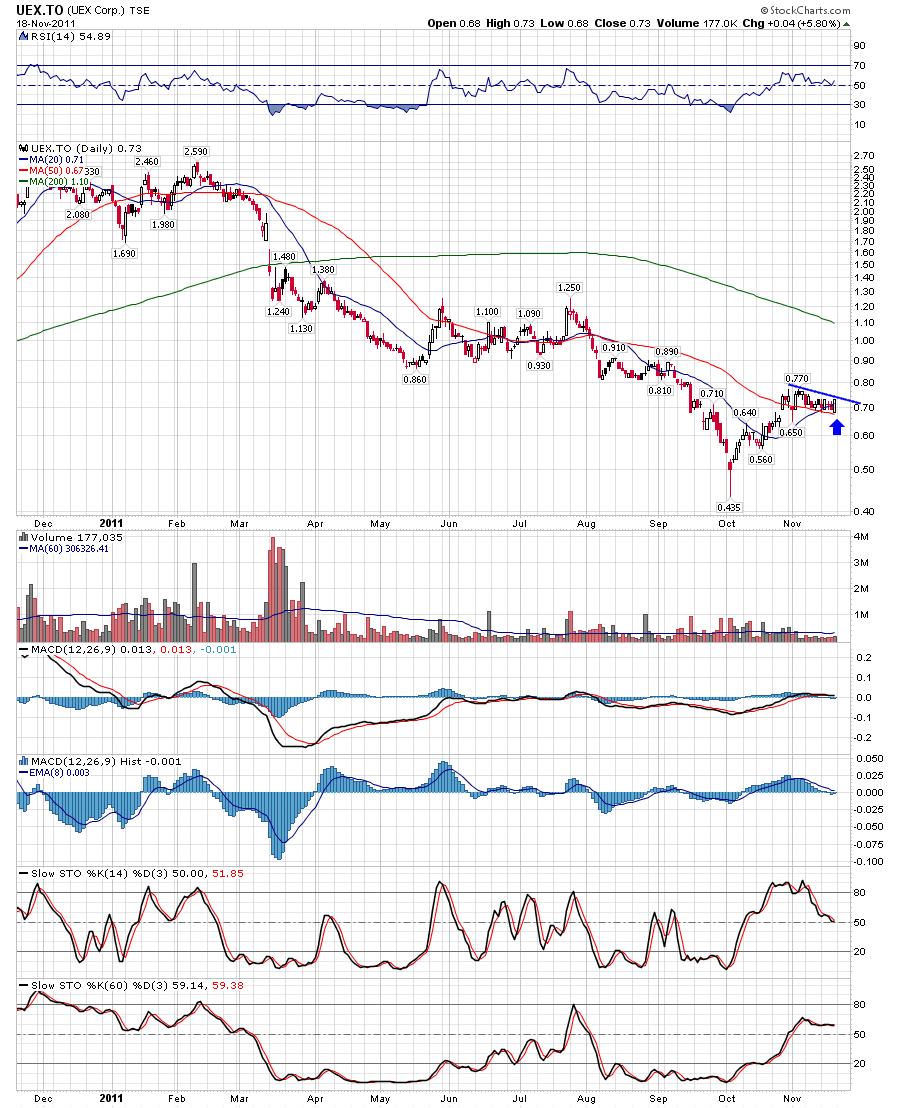Select the 2.460 price label
Image resolution: width=900 pixels, height=1108 pixels.
[x=147, y=162]
